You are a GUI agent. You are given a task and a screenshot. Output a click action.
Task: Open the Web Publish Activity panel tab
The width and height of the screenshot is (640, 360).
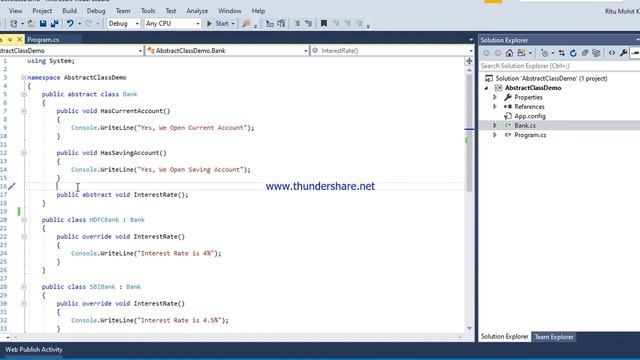point(33,349)
